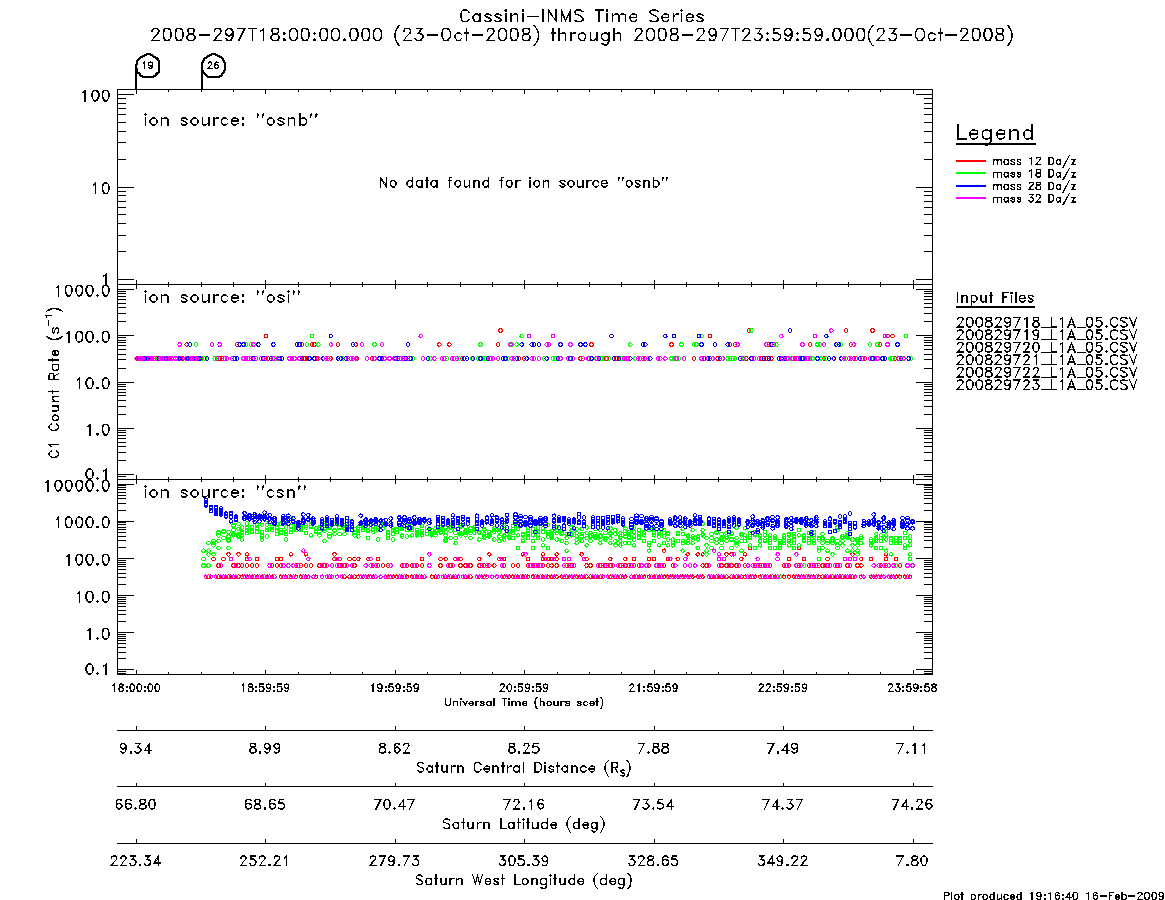
Task: Click the magenta legend line for mass 32
Action: tap(970, 198)
